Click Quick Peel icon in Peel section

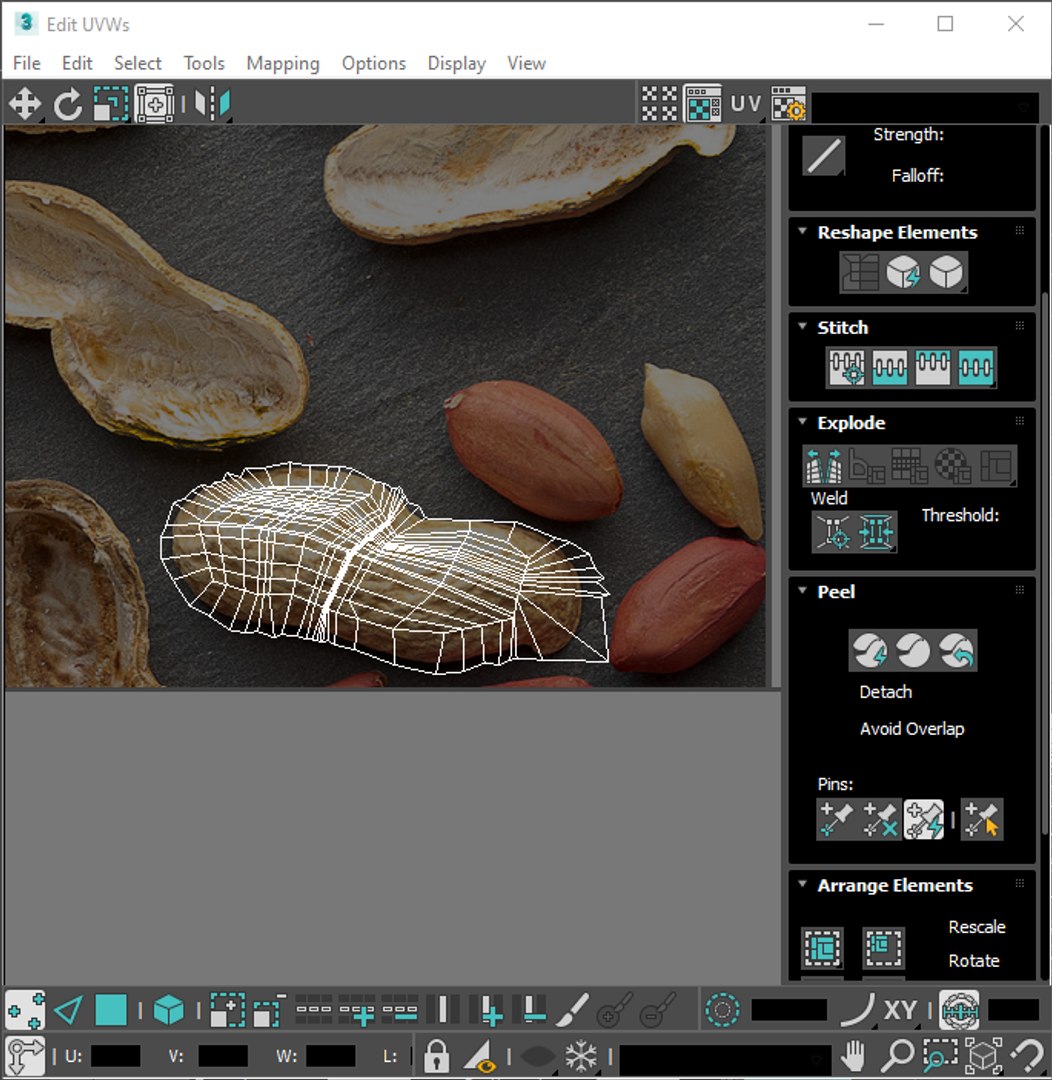click(x=869, y=651)
